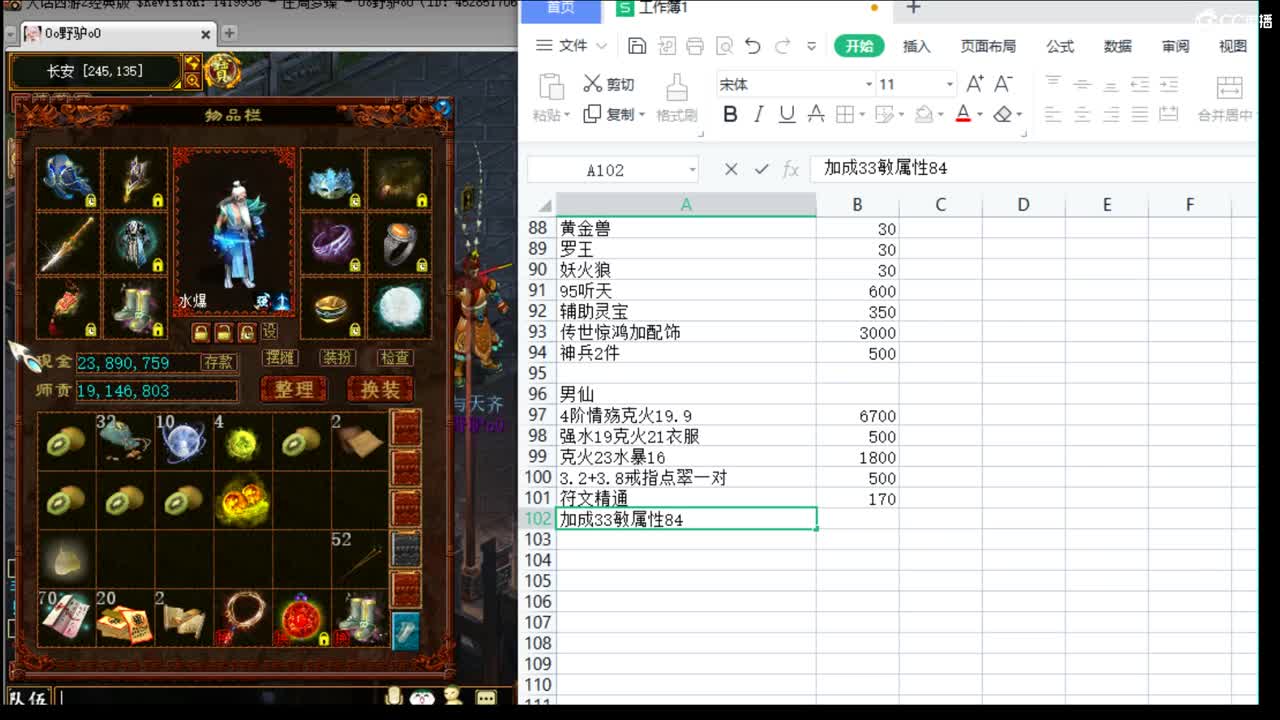Click the 检查 inspect button
Screen dimensions: 1280x720
point(395,357)
